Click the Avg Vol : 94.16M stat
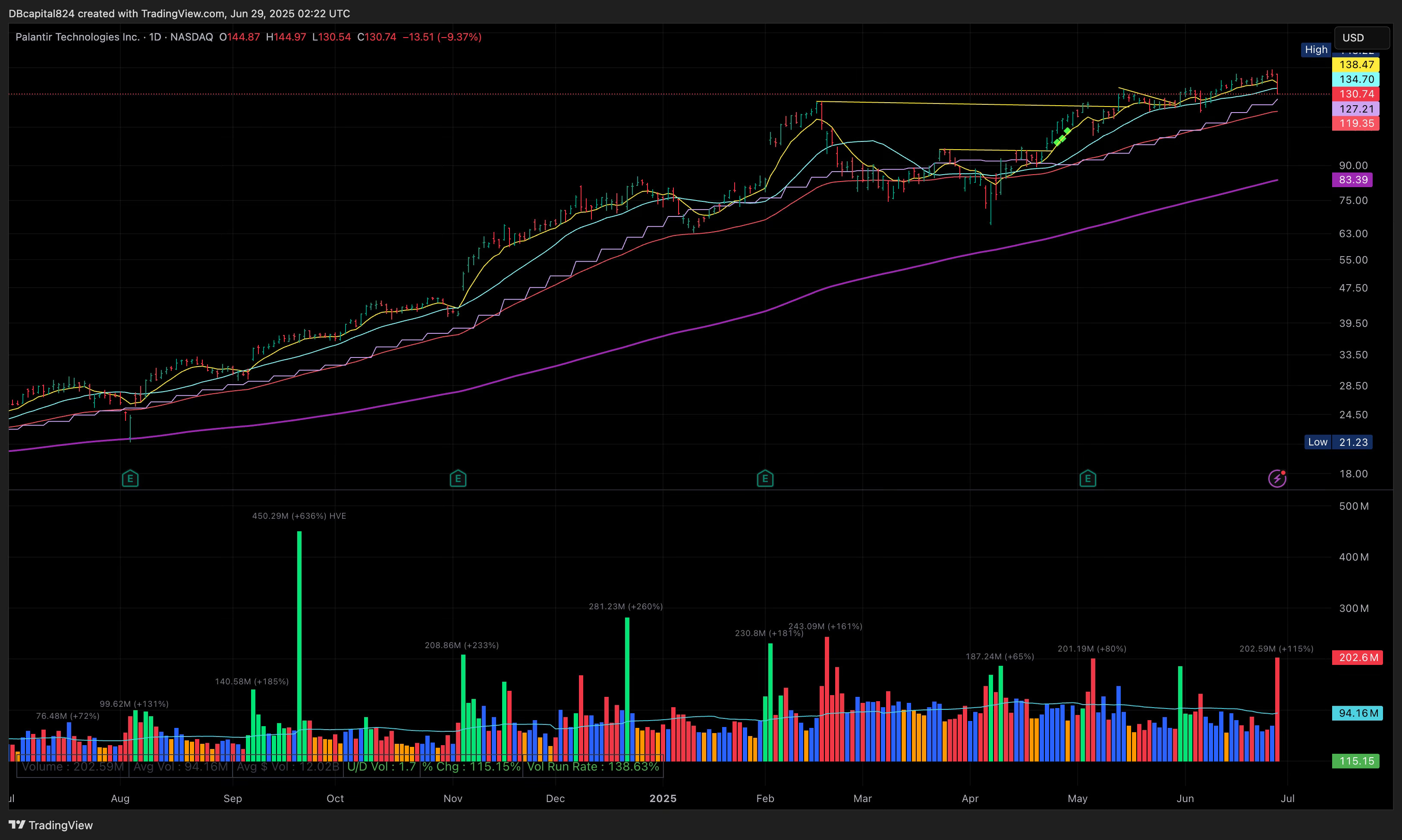This screenshot has width=1402, height=840. [181, 767]
